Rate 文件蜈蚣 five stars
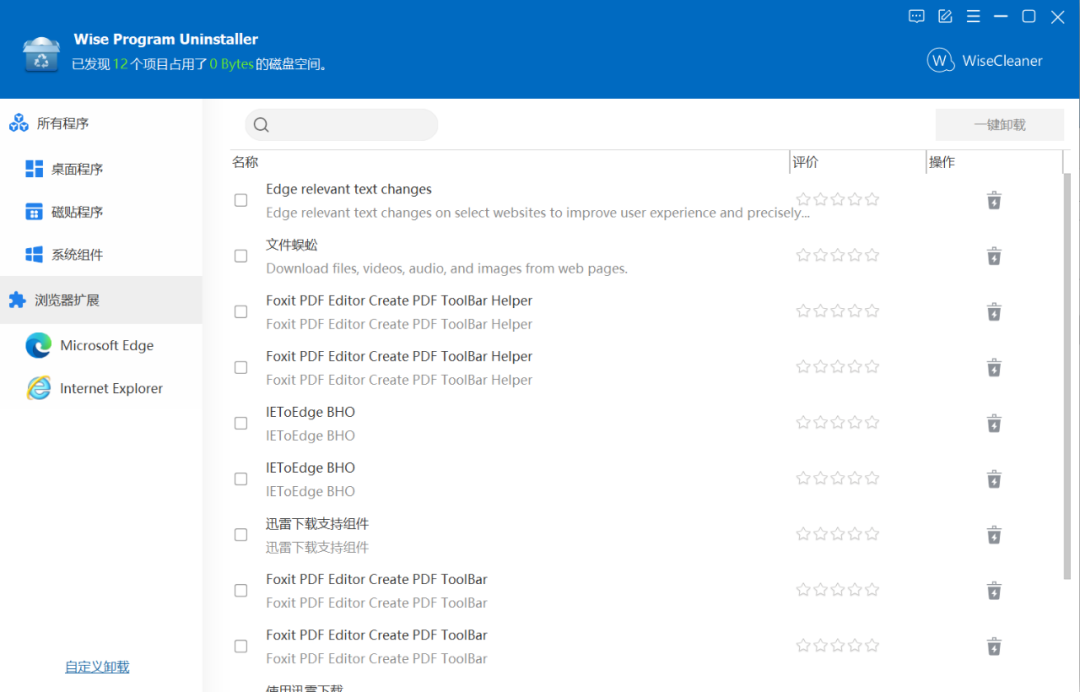 click(872, 255)
